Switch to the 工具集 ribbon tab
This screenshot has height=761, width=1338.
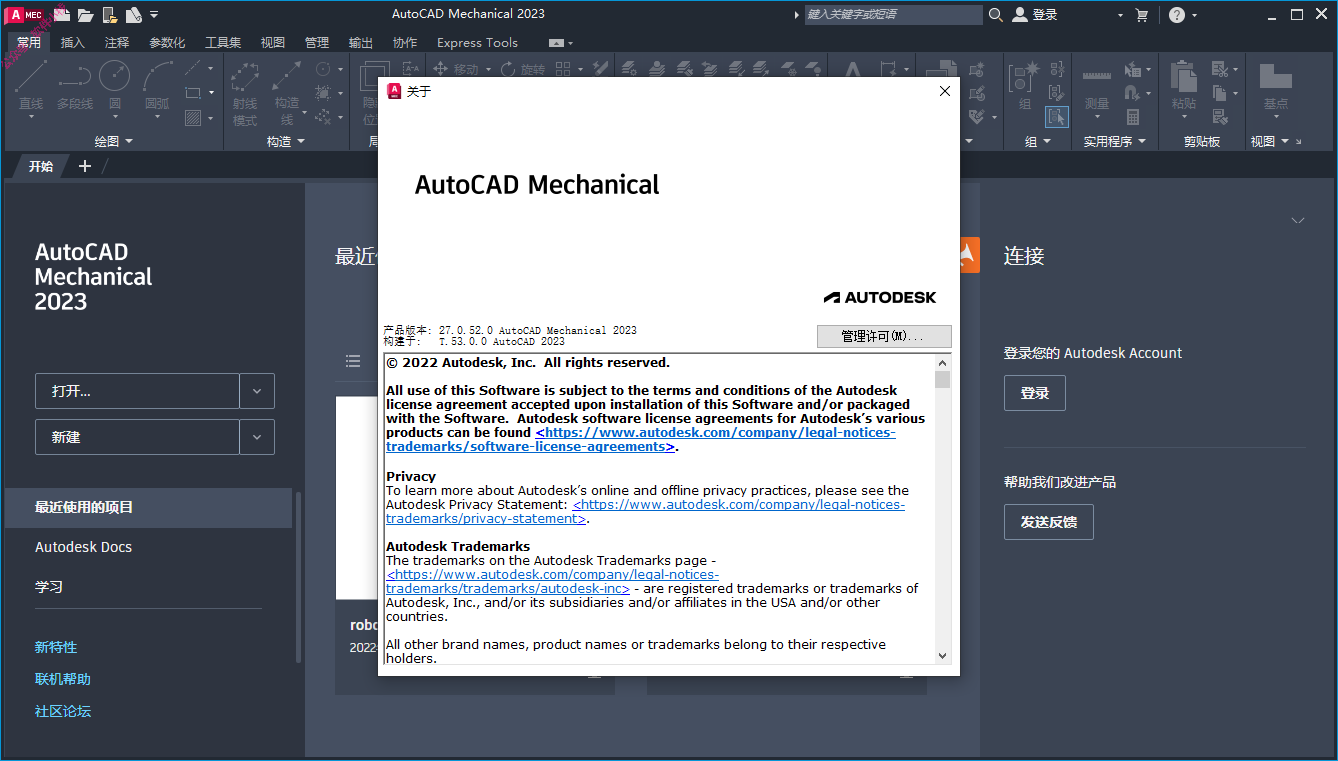click(x=223, y=42)
